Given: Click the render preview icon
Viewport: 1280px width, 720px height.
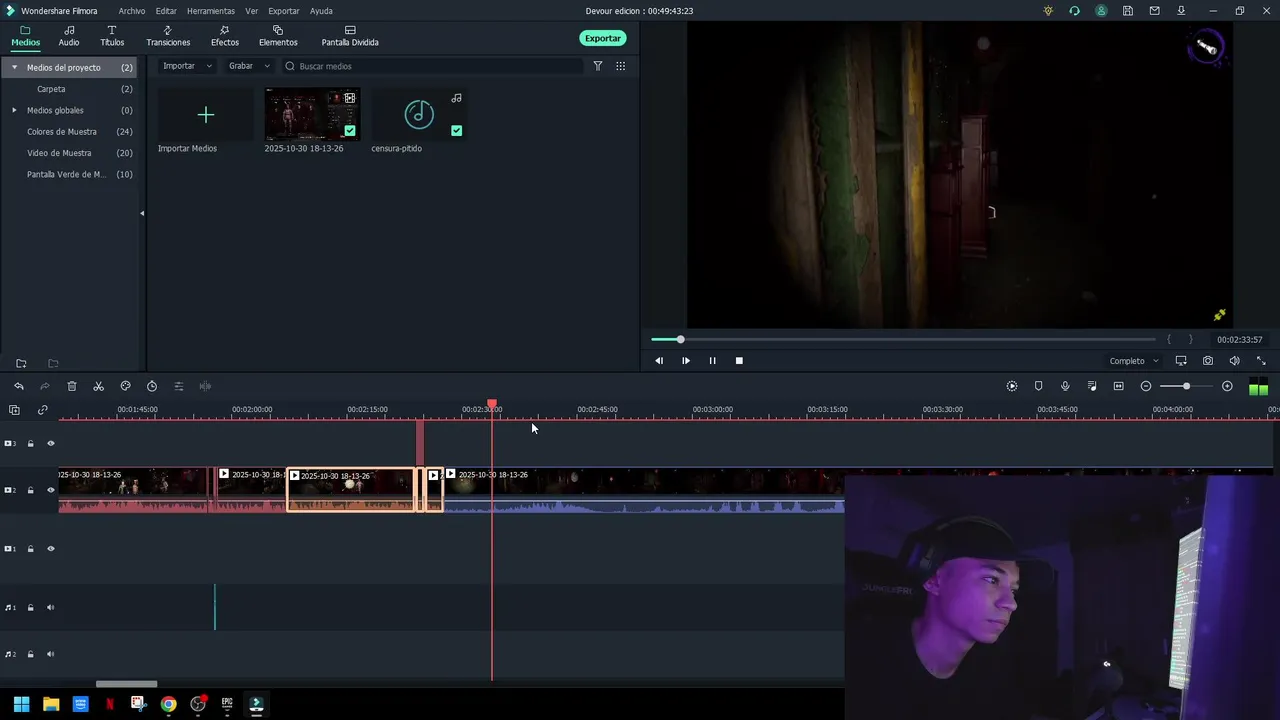Looking at the screenshot, I should (1012, 386).
